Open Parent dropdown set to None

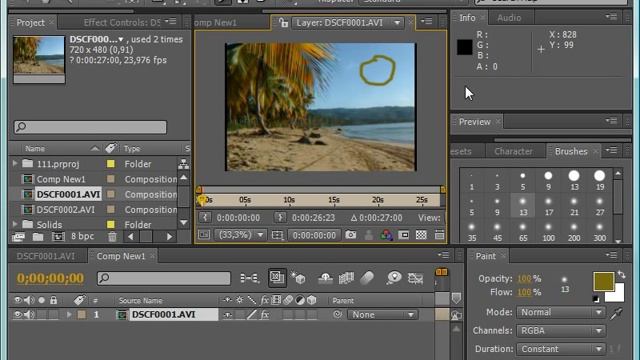point(383,315)
